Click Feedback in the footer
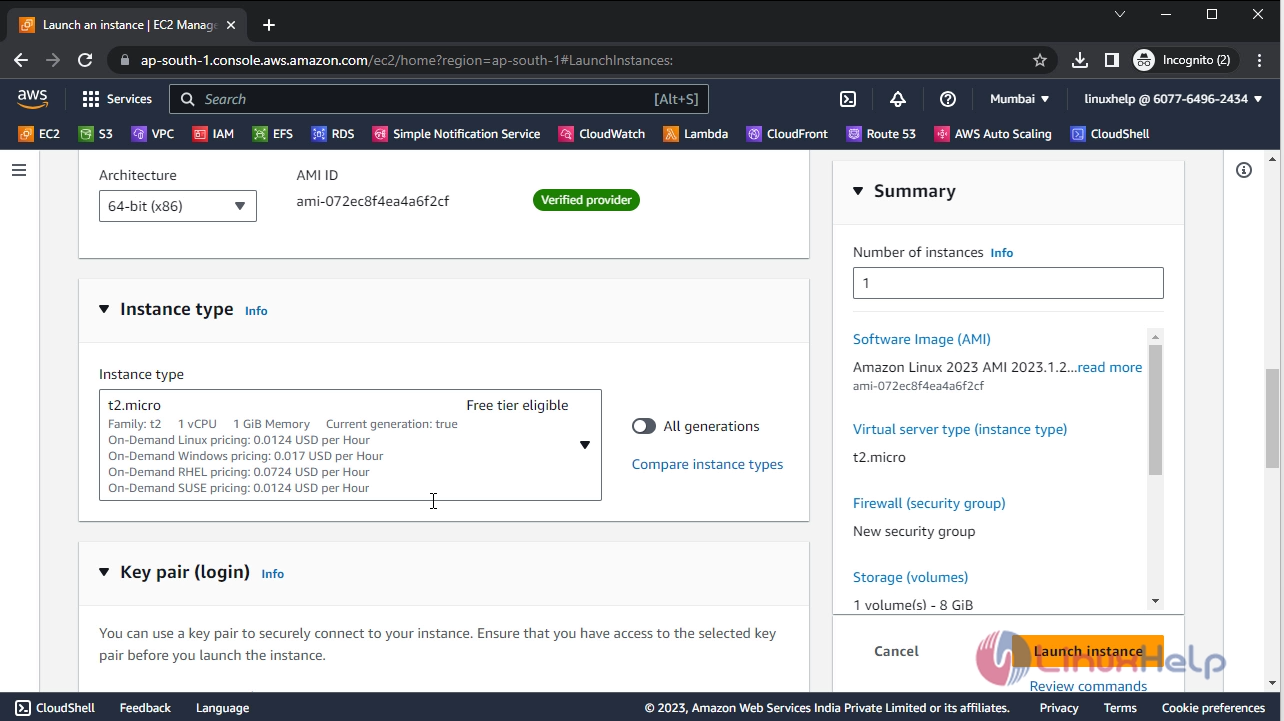Screen dimensions: 1284x721 pos(145,707)
